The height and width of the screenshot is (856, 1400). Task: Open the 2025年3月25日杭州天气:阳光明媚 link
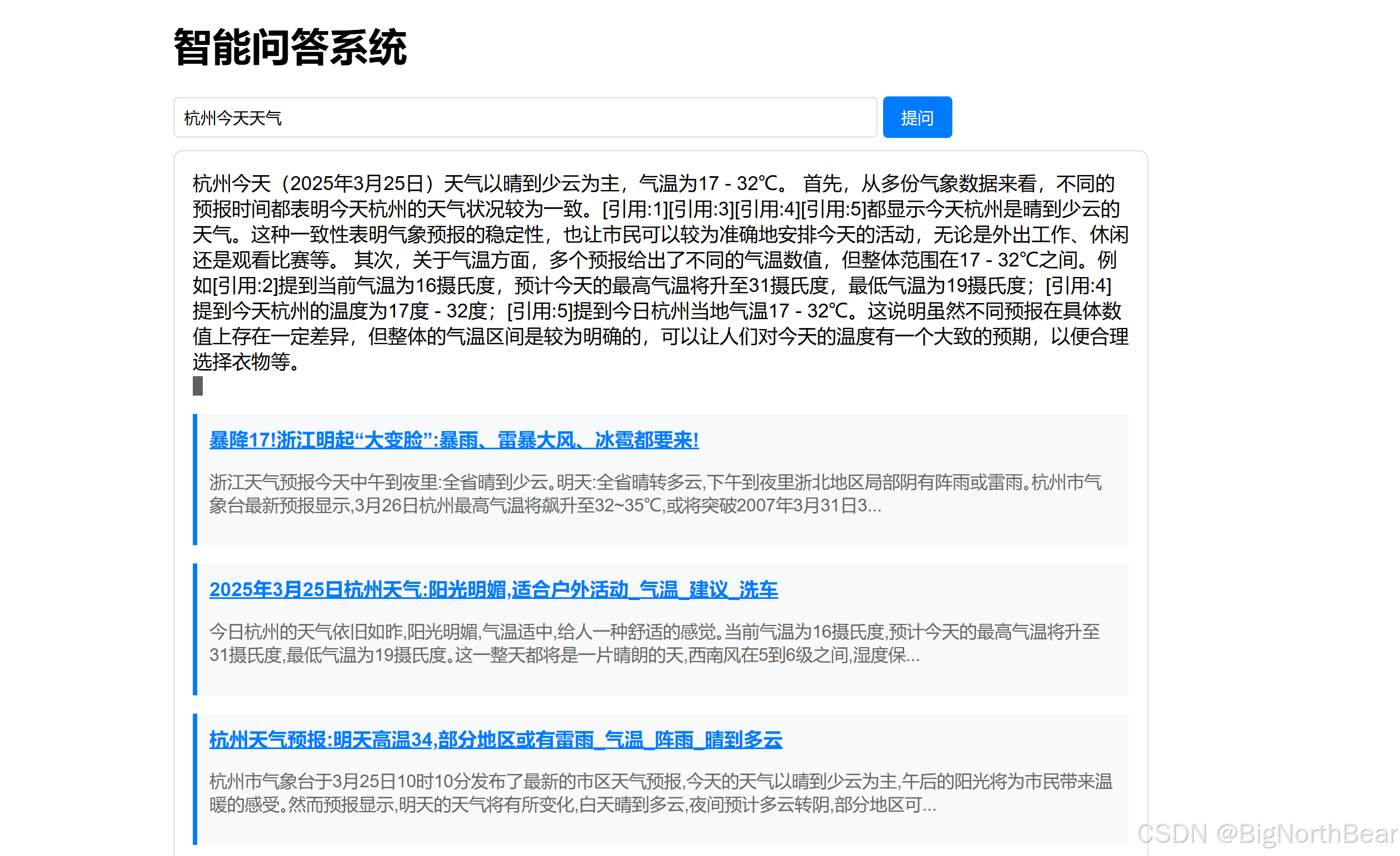click(x=493, y=590)
